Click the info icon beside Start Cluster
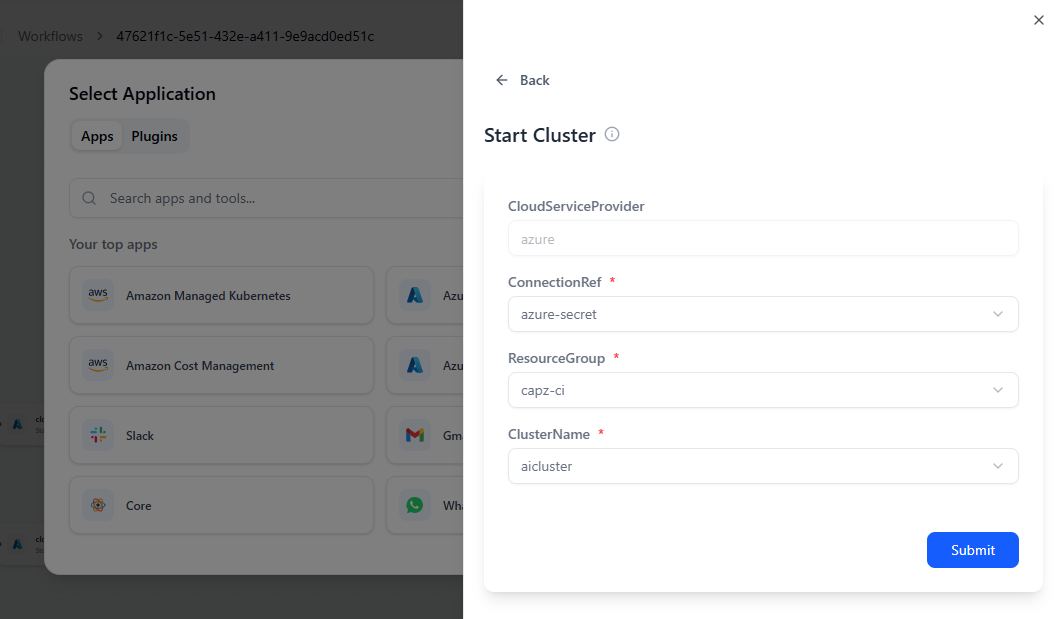The image size is (1063, 619). pyautogui.click(x=612, y=134)
